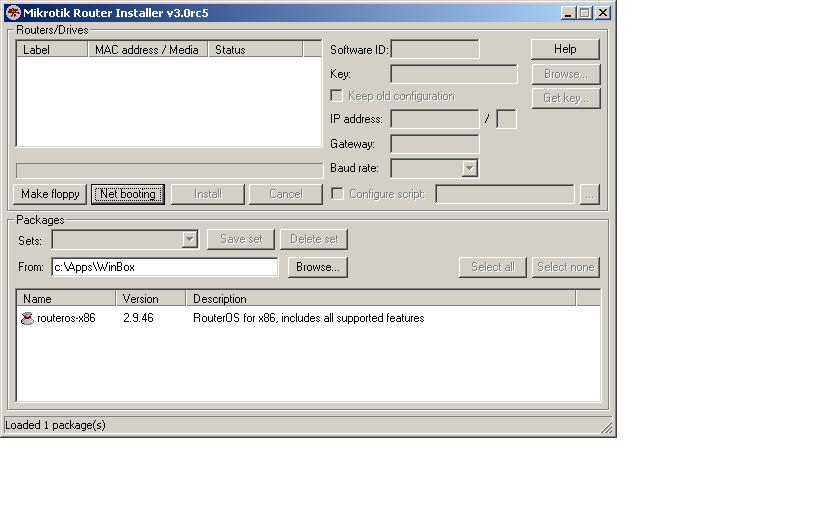Focus the netmask field after the slash
Viewport: 840px width, 525px height.
[x=506, y=119]
